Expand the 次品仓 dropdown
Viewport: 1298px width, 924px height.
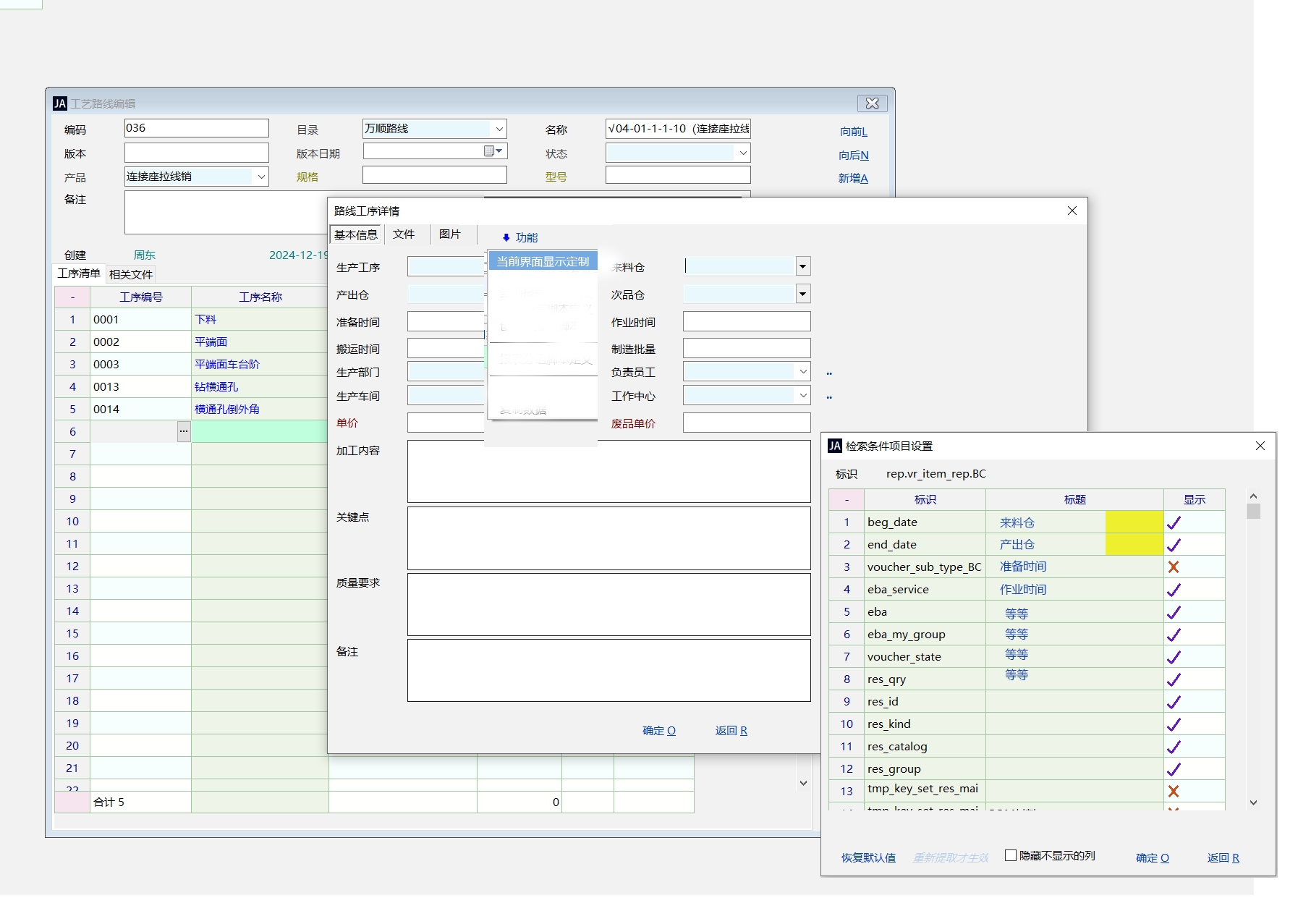[802, 294]
